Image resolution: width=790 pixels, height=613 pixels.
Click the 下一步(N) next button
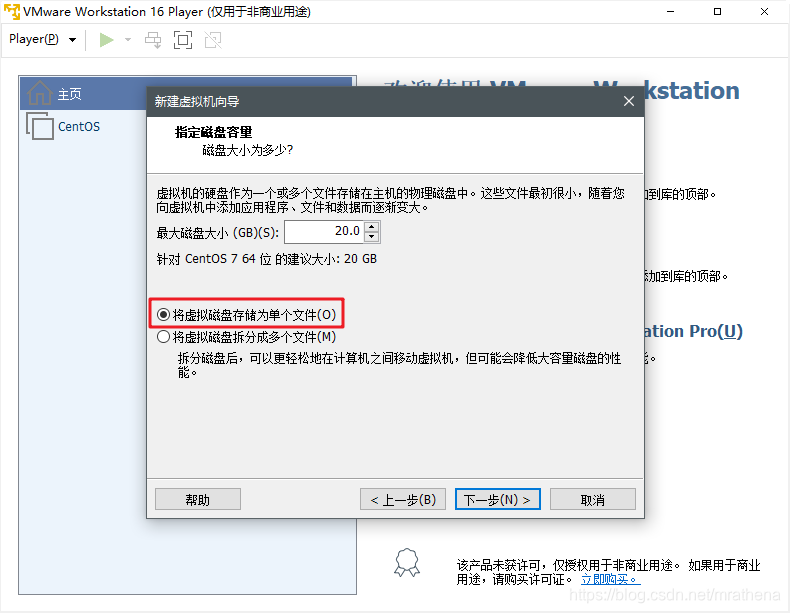(498, 499)
